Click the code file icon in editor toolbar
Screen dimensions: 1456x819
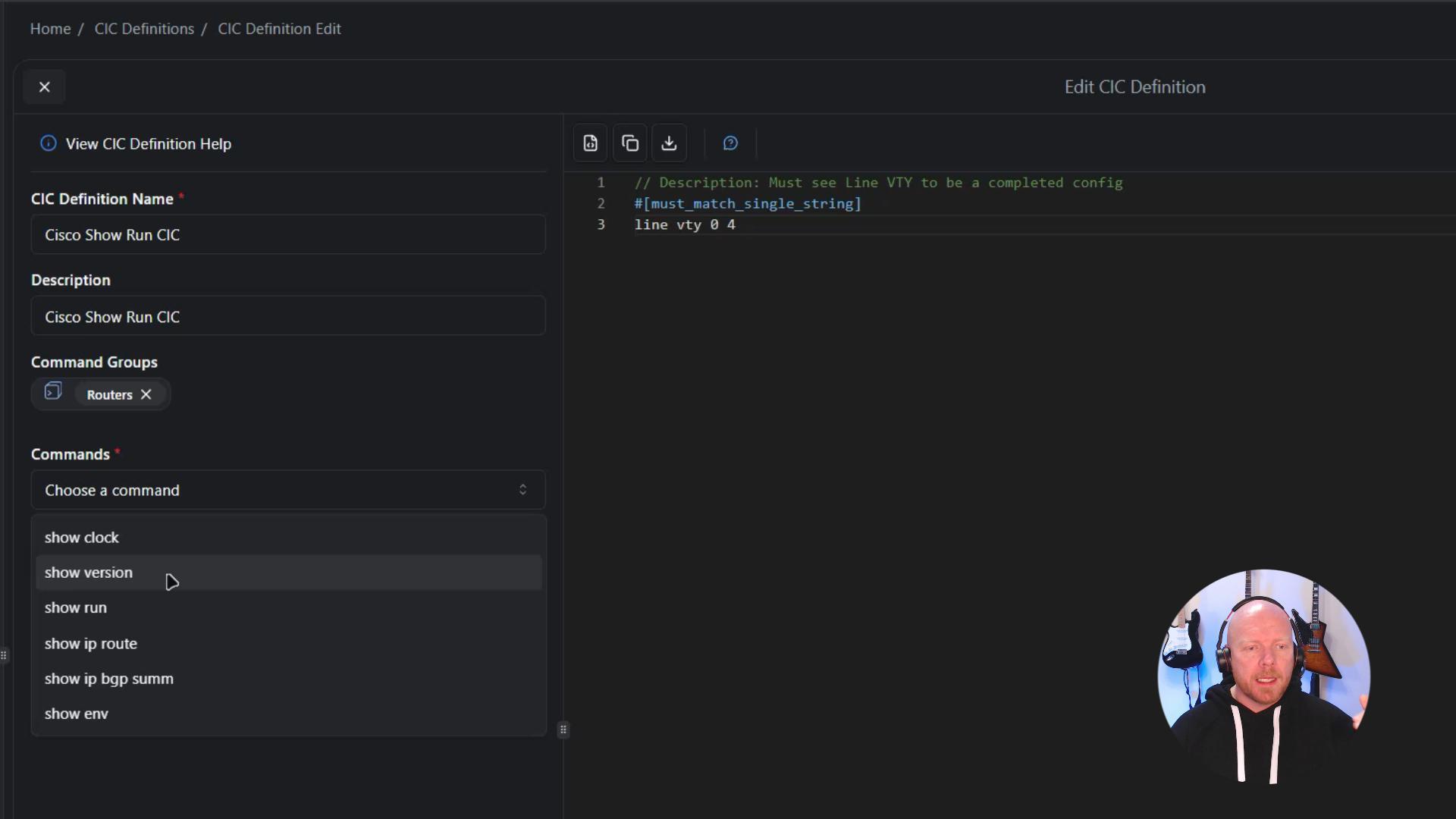(x=590, y=143)
